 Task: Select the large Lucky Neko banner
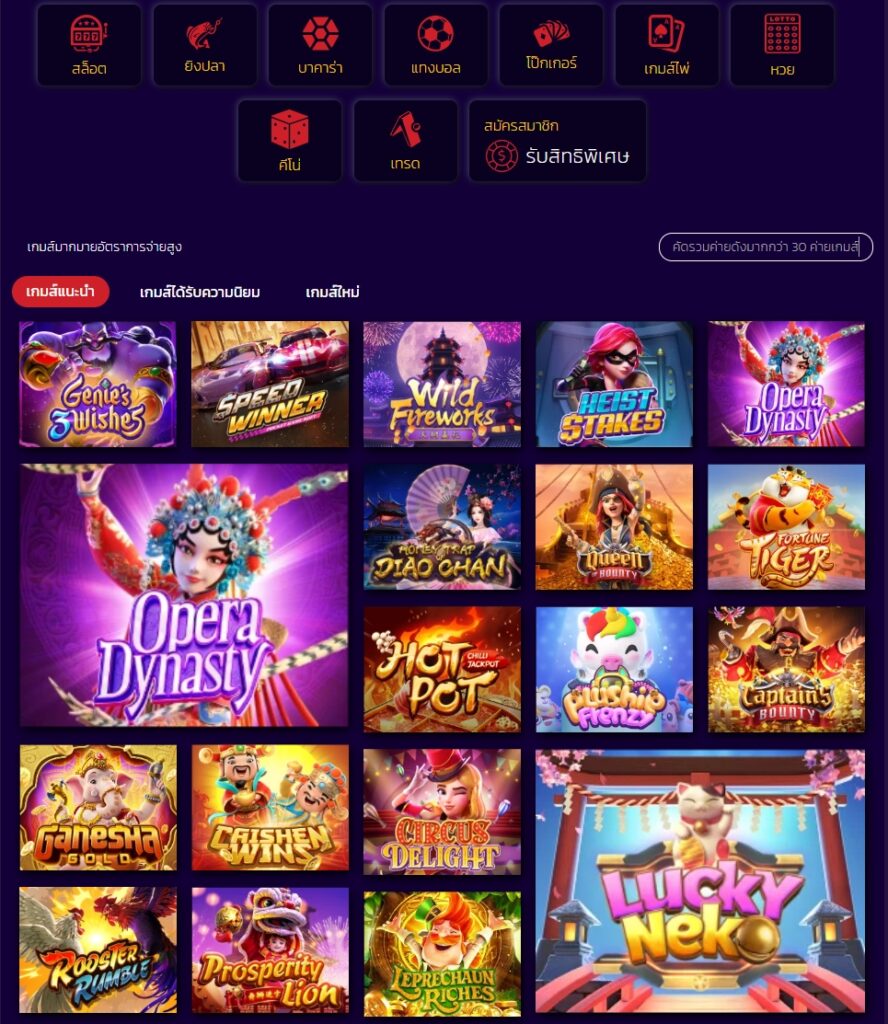(700, 881)
